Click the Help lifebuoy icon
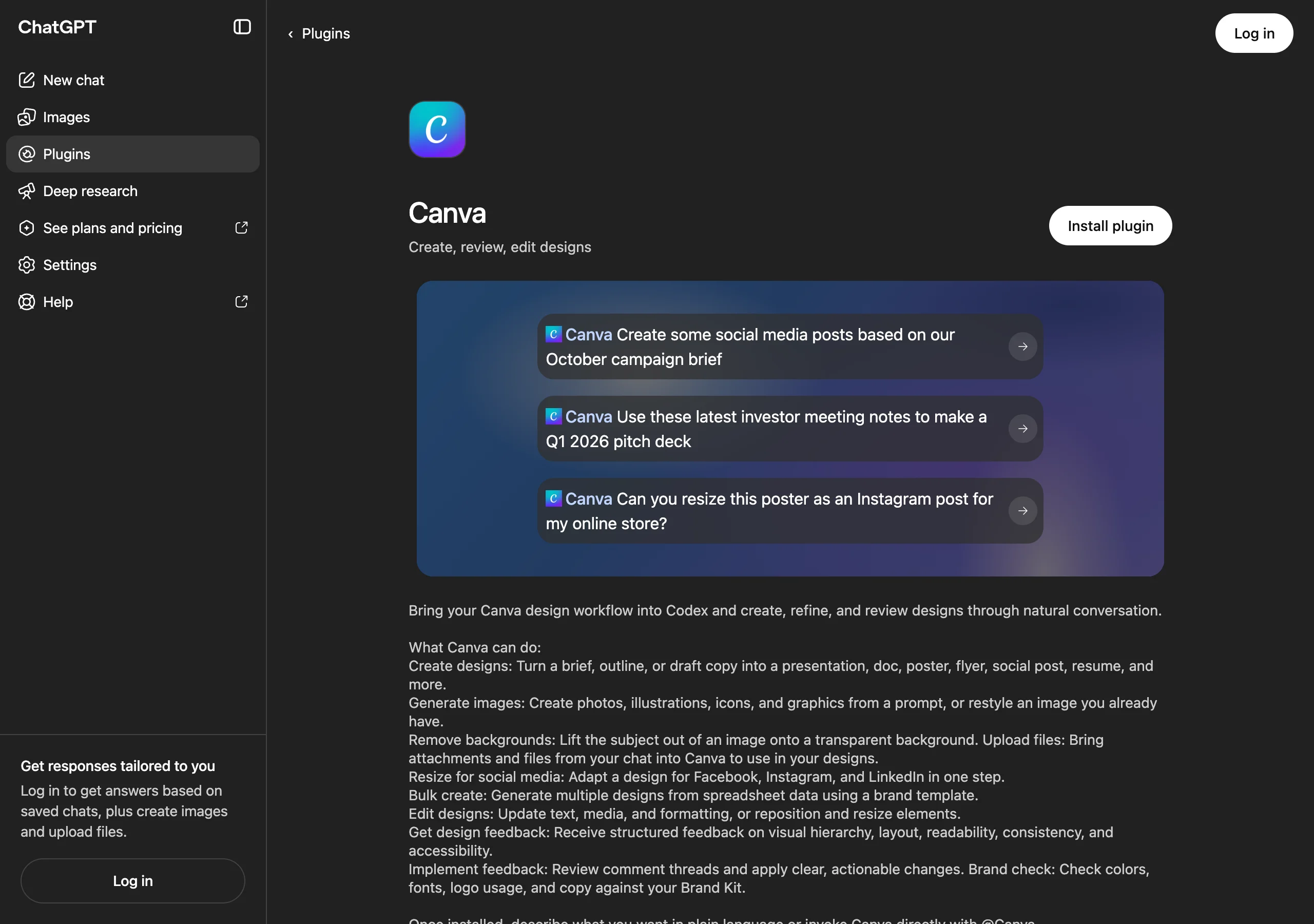 pyautogui.click(x=26, y=302)
